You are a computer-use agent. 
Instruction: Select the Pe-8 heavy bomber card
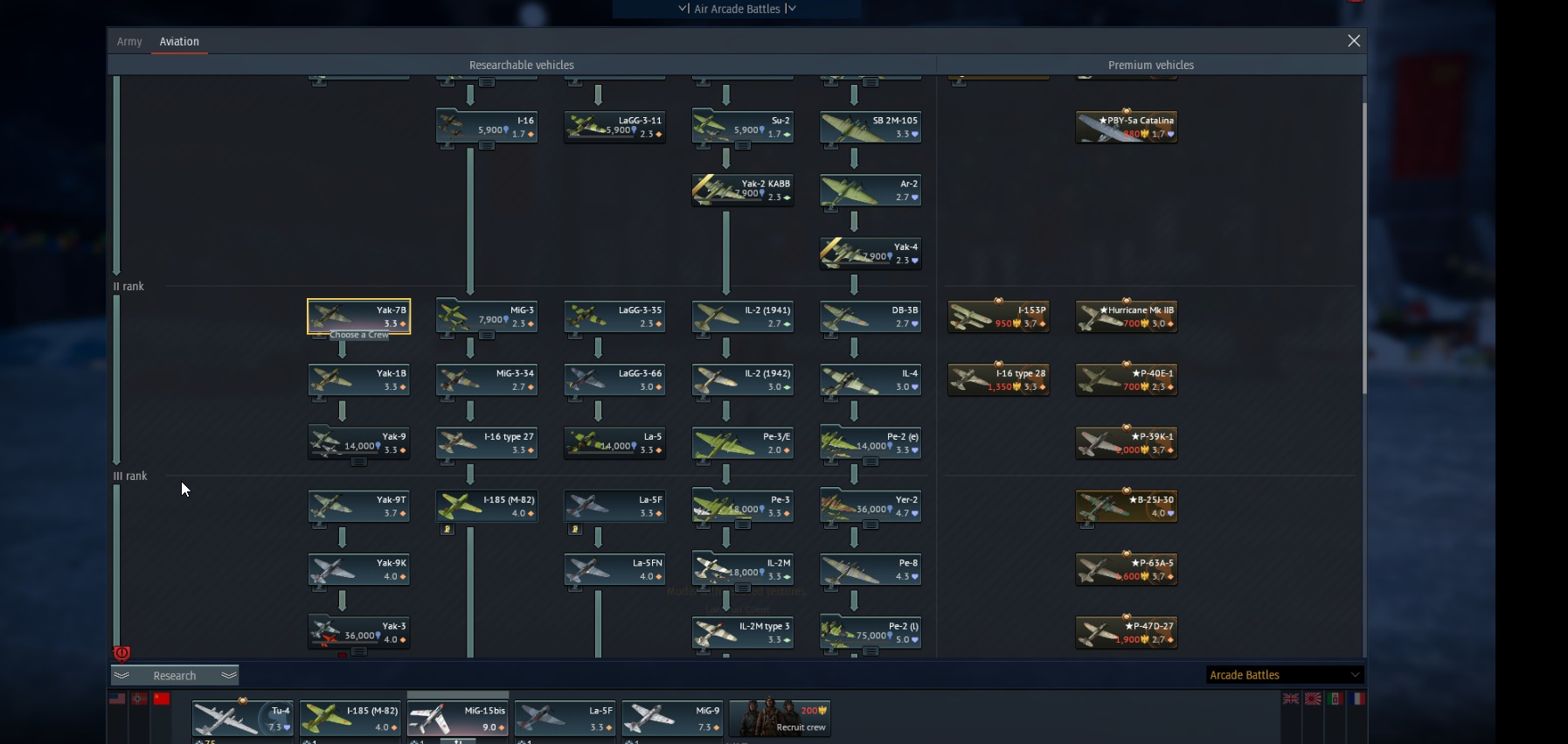[871, 569]
